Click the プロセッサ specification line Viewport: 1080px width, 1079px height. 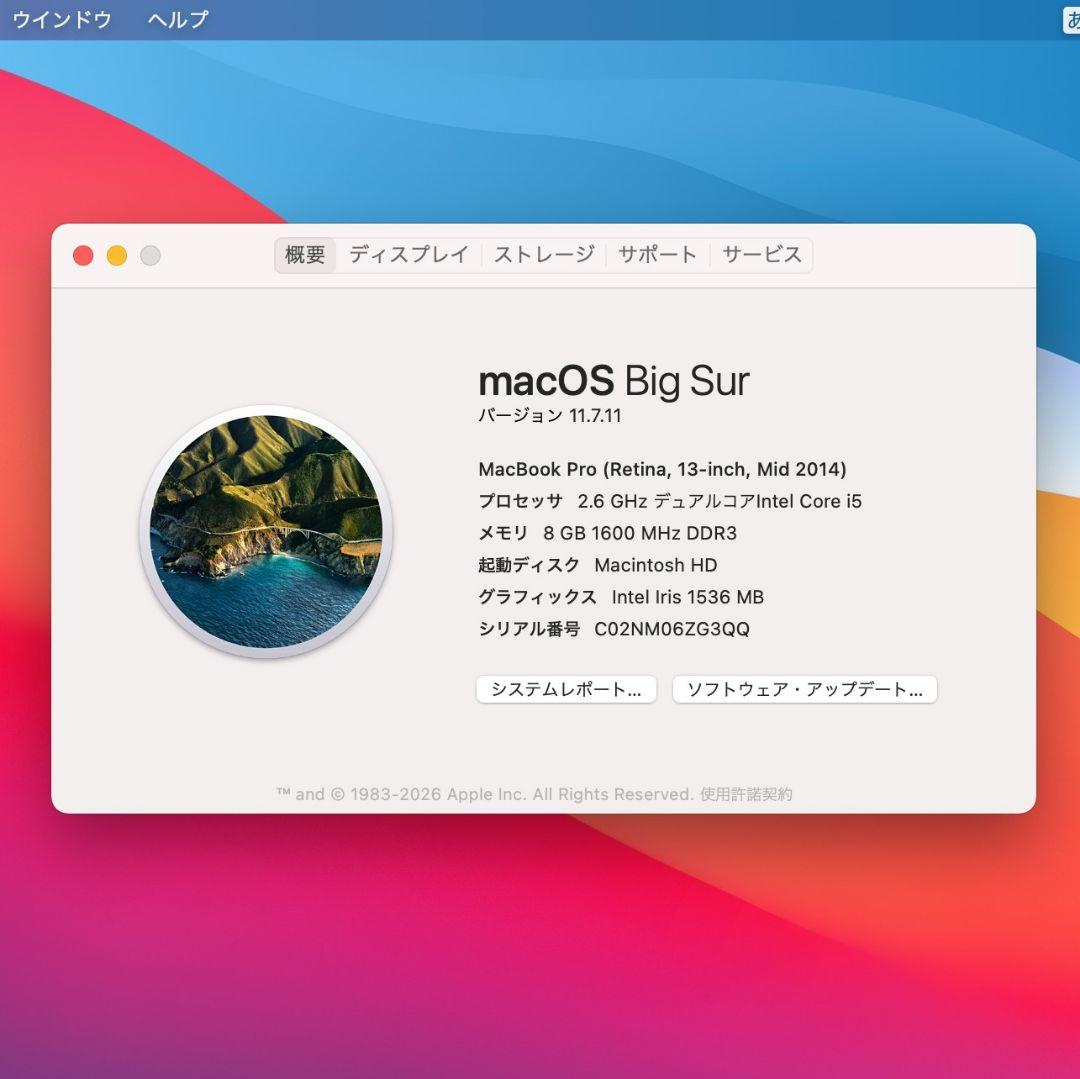point(670,501)
